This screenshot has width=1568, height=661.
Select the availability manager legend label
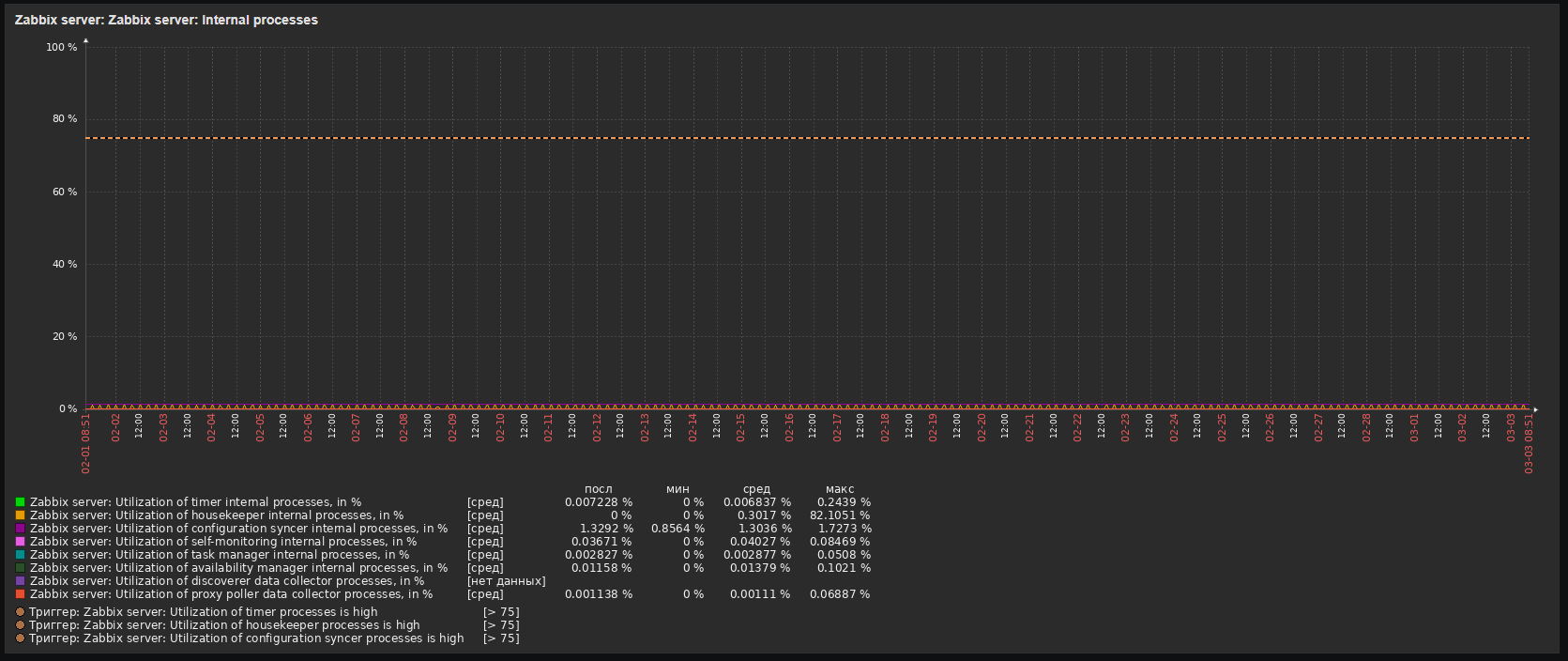238,568
